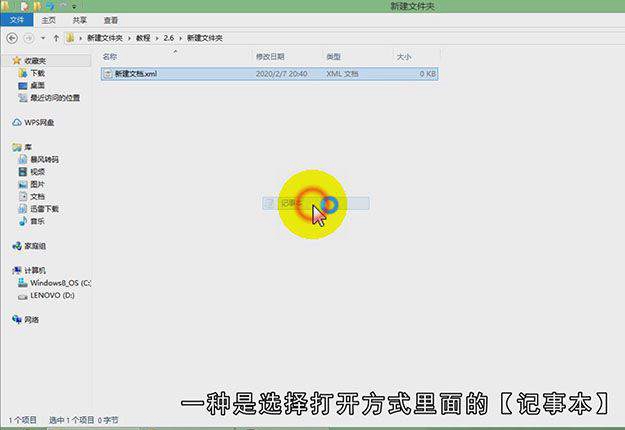
Task: Sort by 修改日期 column header
Action: click(270, 57)
